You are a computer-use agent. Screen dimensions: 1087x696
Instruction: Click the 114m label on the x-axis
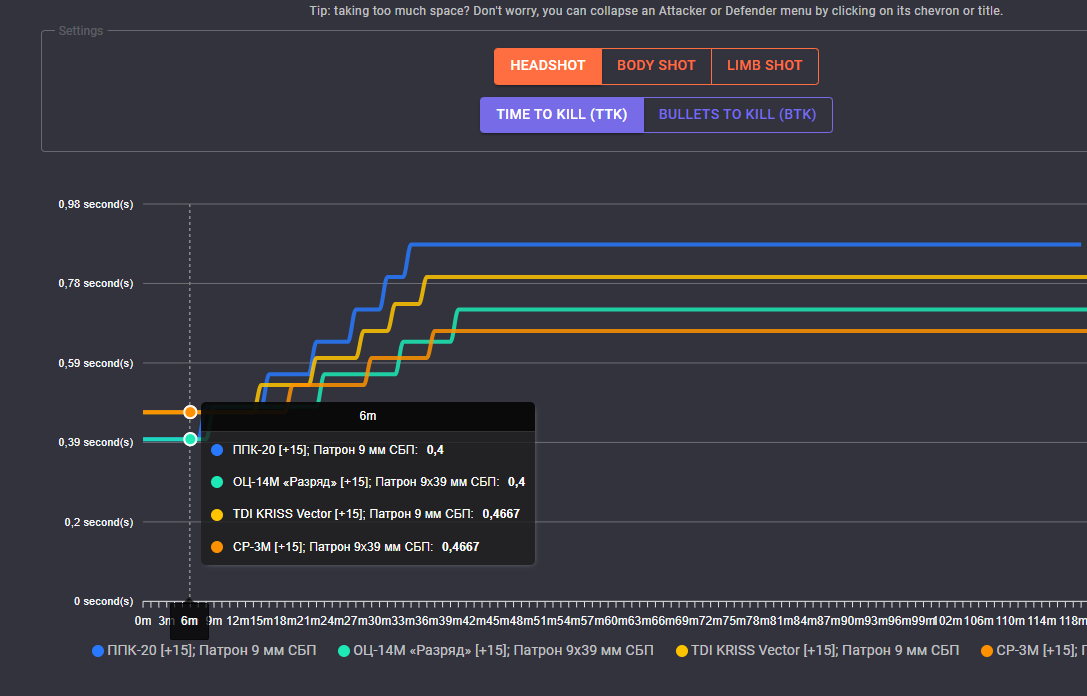pos(1042,620)
